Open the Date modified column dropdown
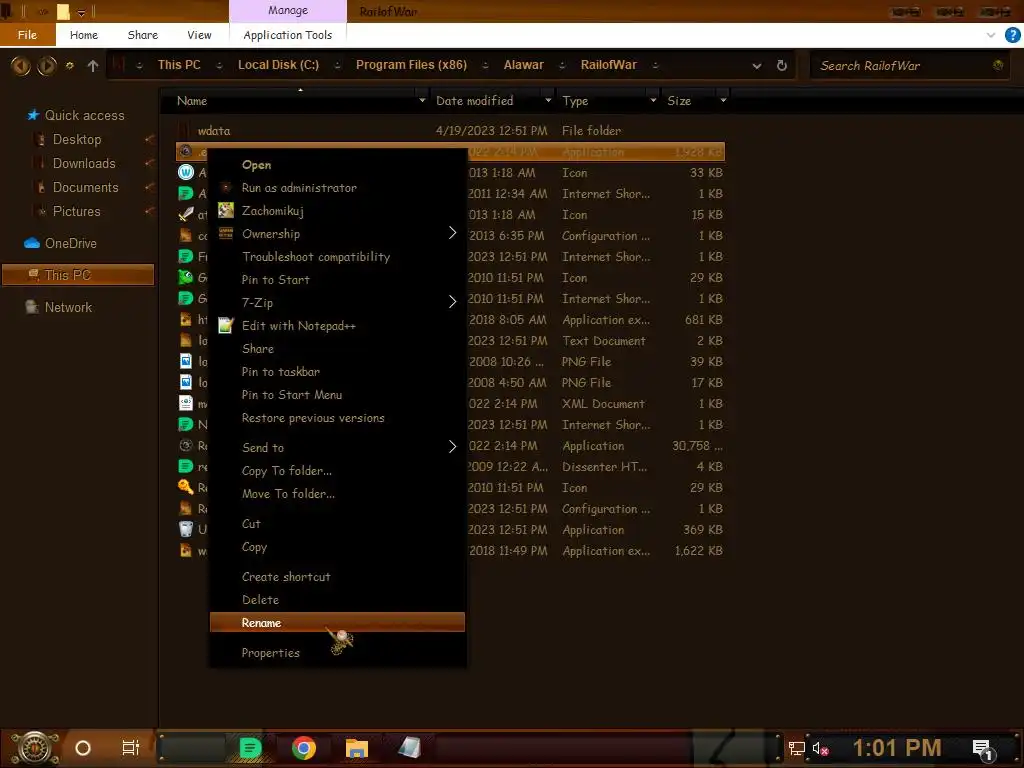This screenshot has height=768, width=1024. click(547, 101)
